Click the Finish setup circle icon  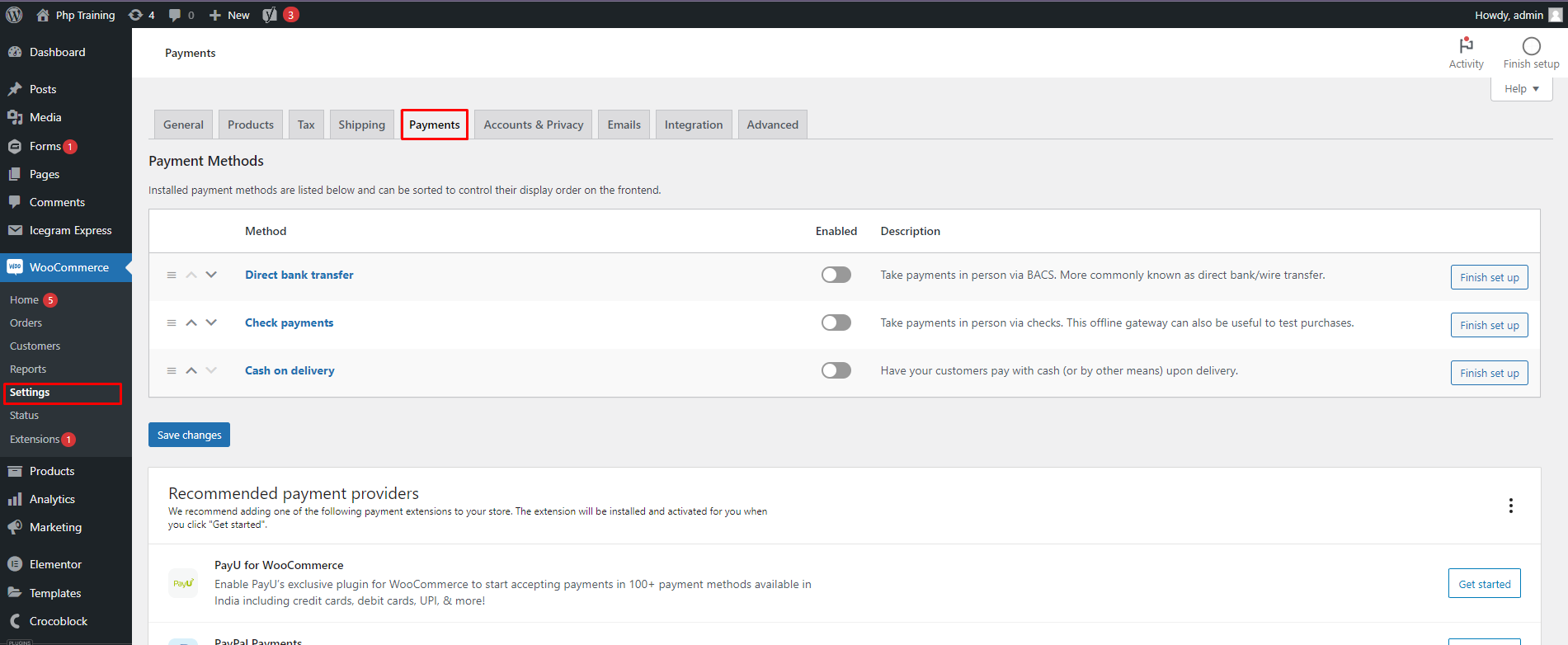[x=1531, y=46]
